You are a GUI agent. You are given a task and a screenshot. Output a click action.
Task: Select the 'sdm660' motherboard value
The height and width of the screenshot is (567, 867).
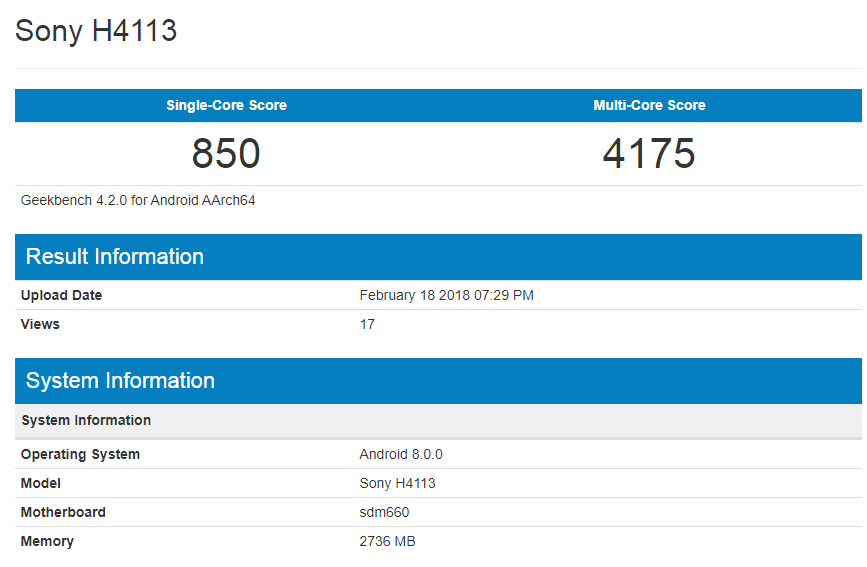point(384,512)
